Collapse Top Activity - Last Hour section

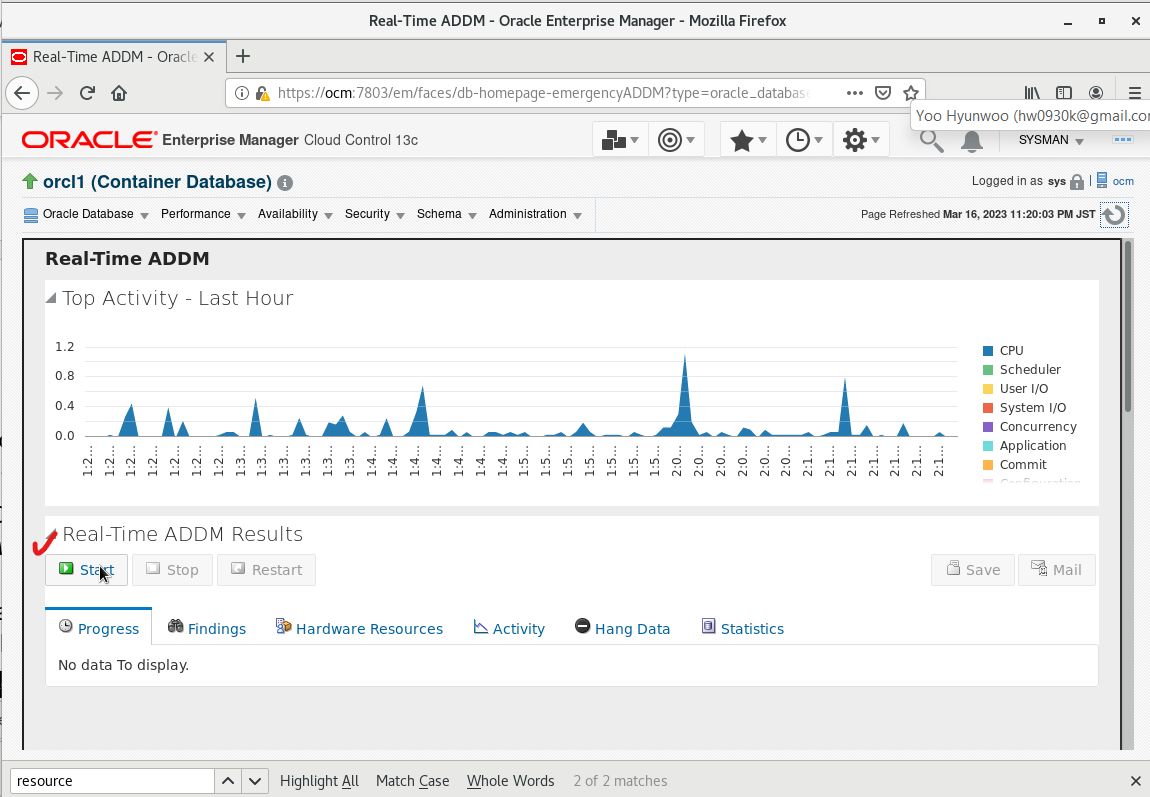click(51, 298)
